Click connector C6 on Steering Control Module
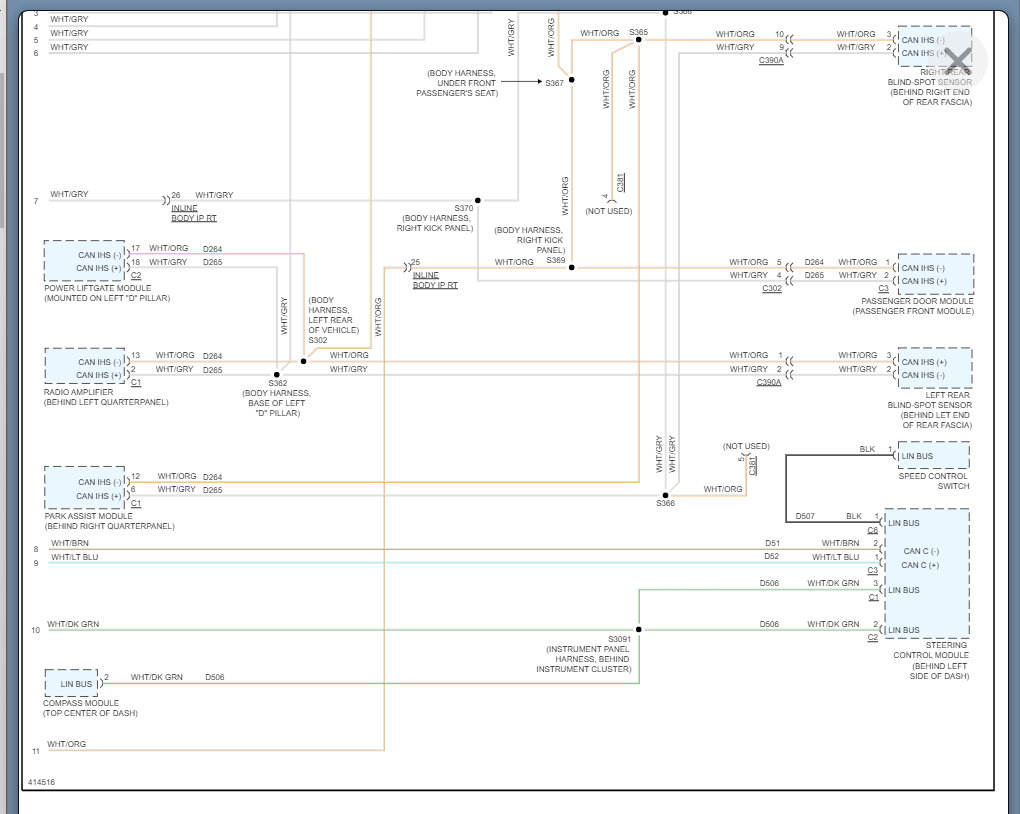Viewport: 1020px width, 814px height. coord(872,530)
